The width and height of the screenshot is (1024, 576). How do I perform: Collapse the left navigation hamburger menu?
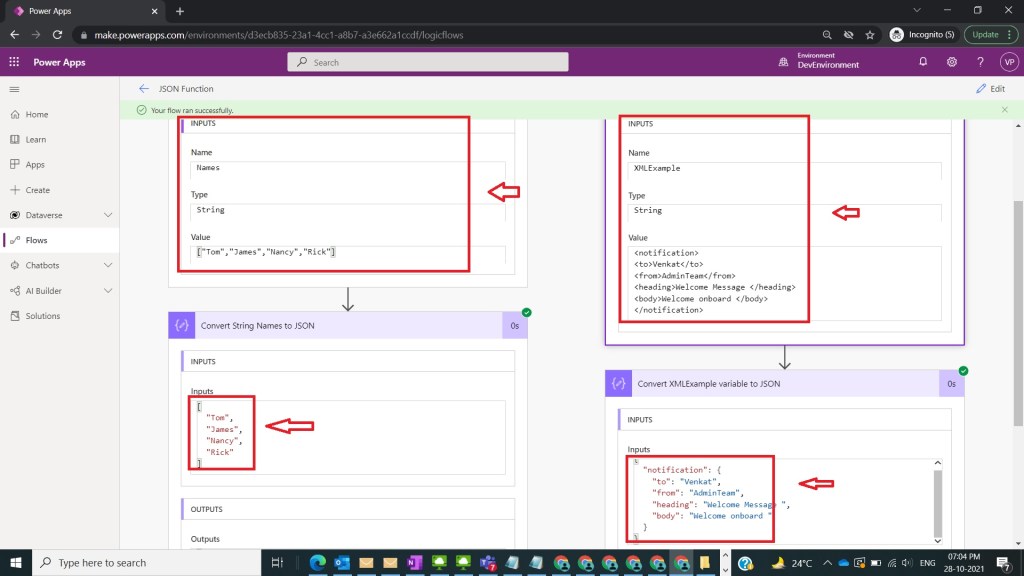pos(14,89)
